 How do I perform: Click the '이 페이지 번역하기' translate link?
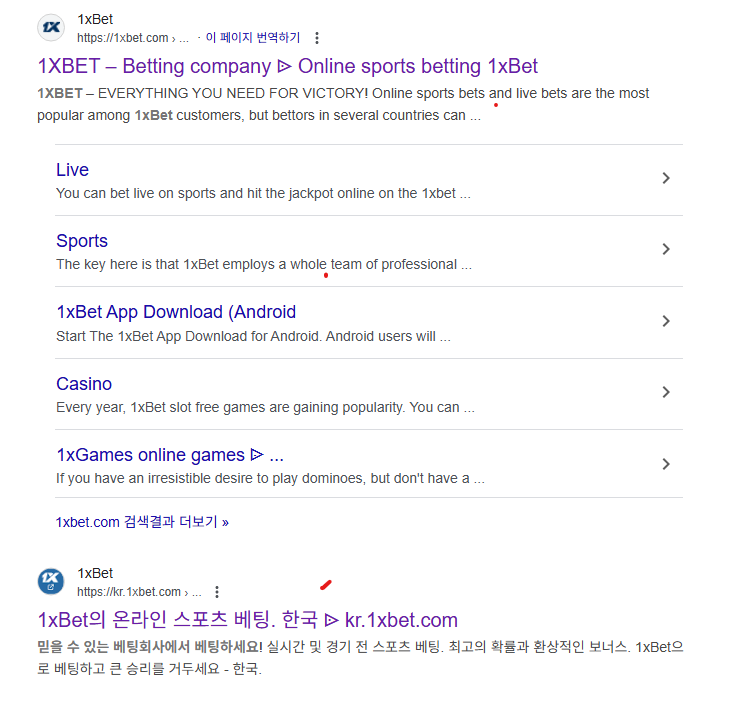(252, 38)
